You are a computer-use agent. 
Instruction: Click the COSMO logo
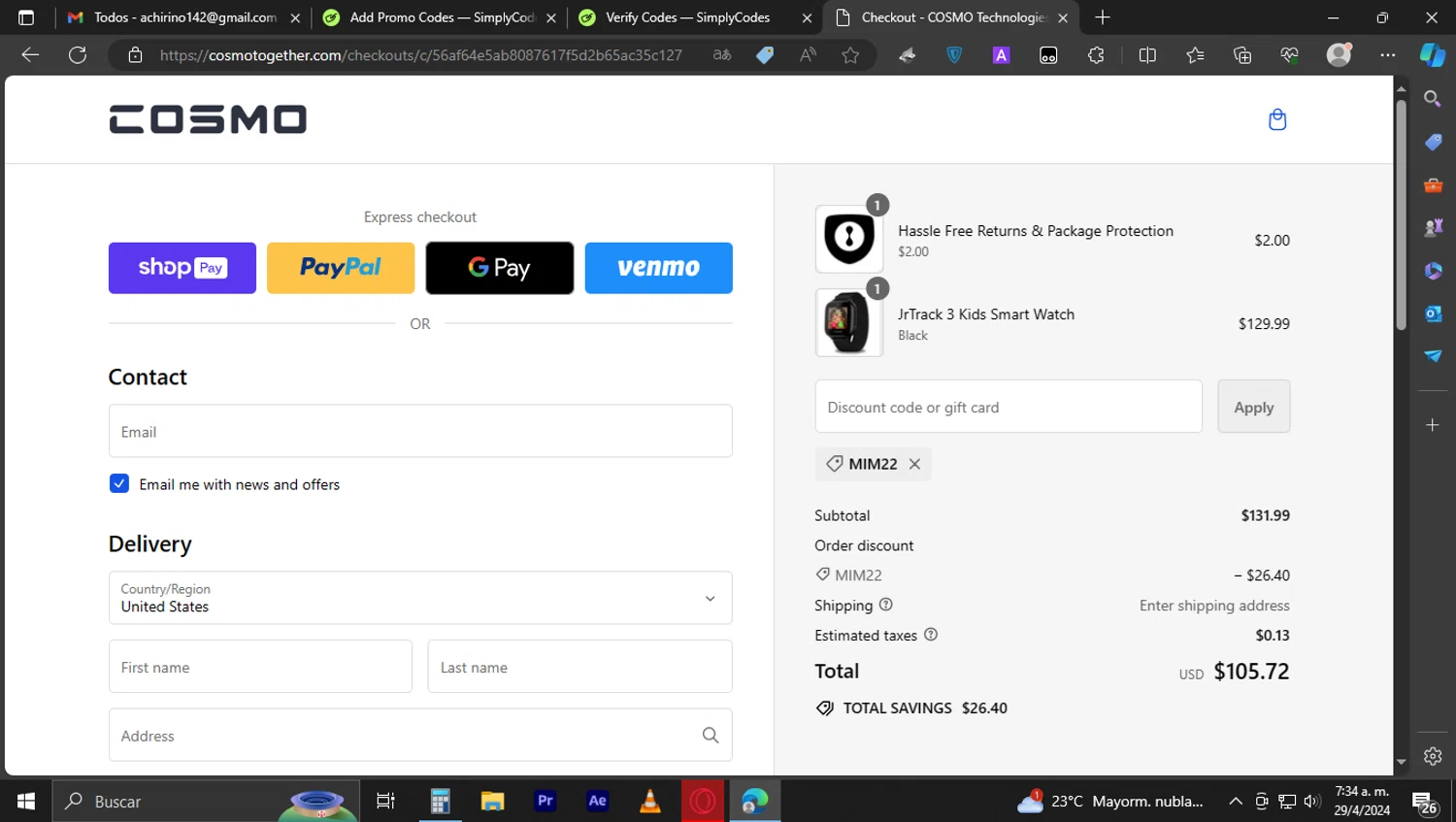[x=208, y=119]
